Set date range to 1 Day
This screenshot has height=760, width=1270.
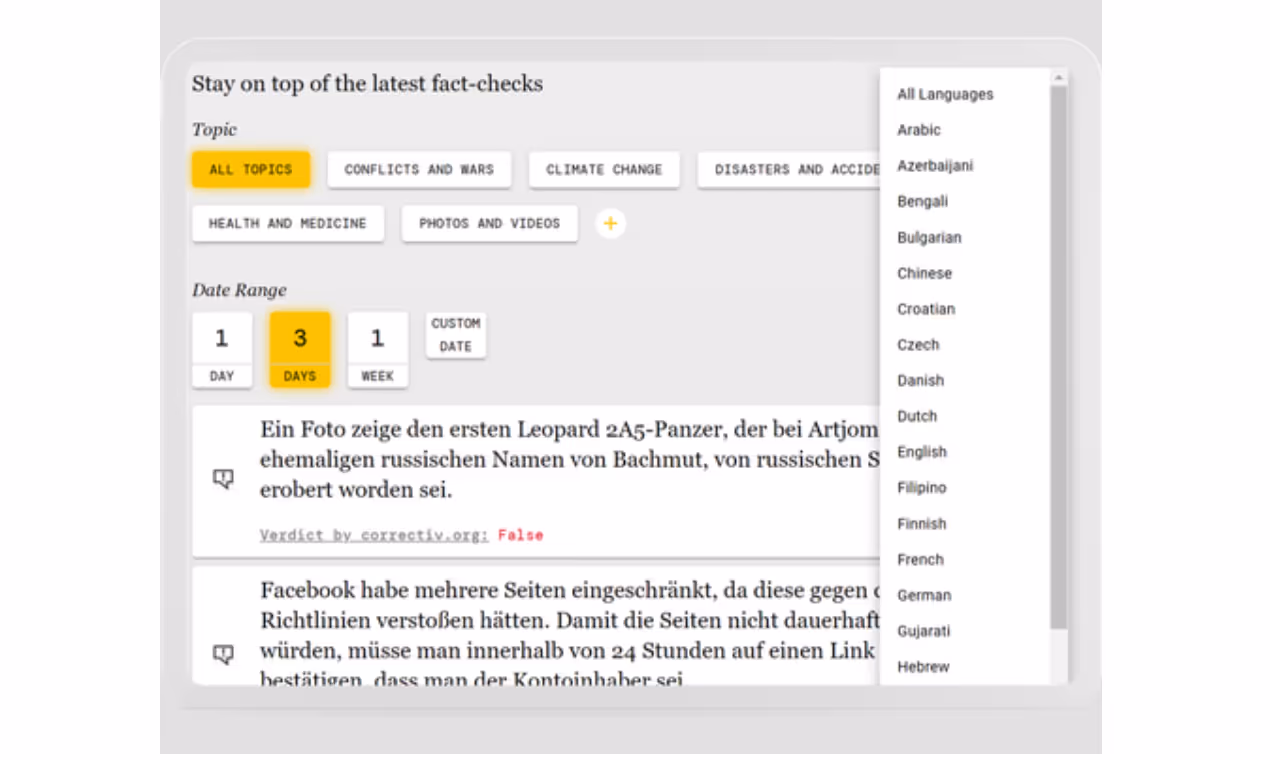(x=222, y=350)
